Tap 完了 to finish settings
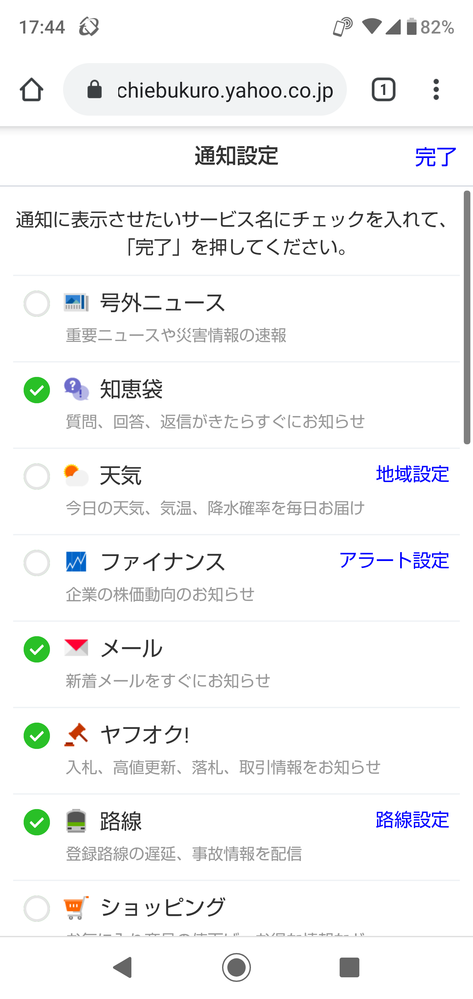Screen dimensions: 473x999 (435, 157)
